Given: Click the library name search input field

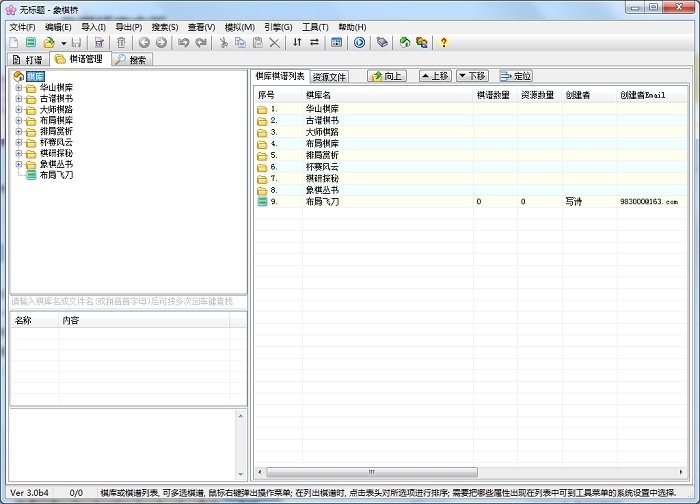Looking at the screenshot, I should (127, 301).
